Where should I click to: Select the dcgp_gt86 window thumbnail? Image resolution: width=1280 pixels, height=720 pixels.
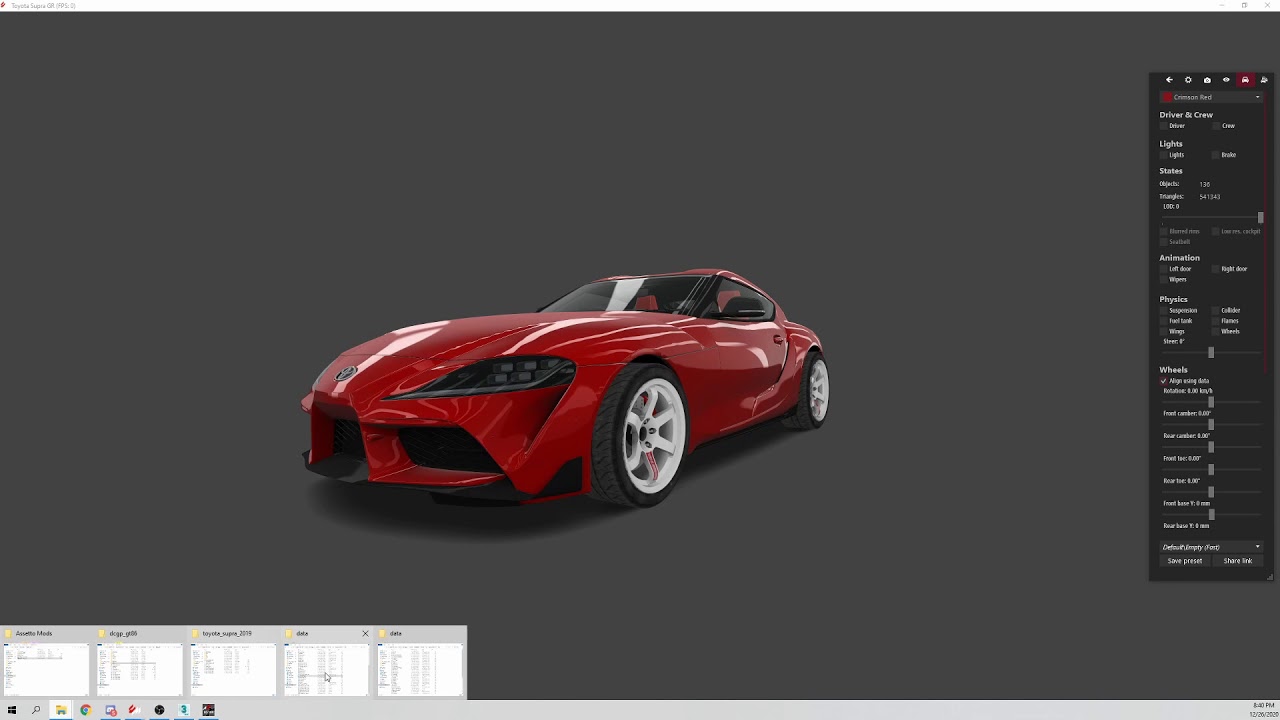(140, 662)
